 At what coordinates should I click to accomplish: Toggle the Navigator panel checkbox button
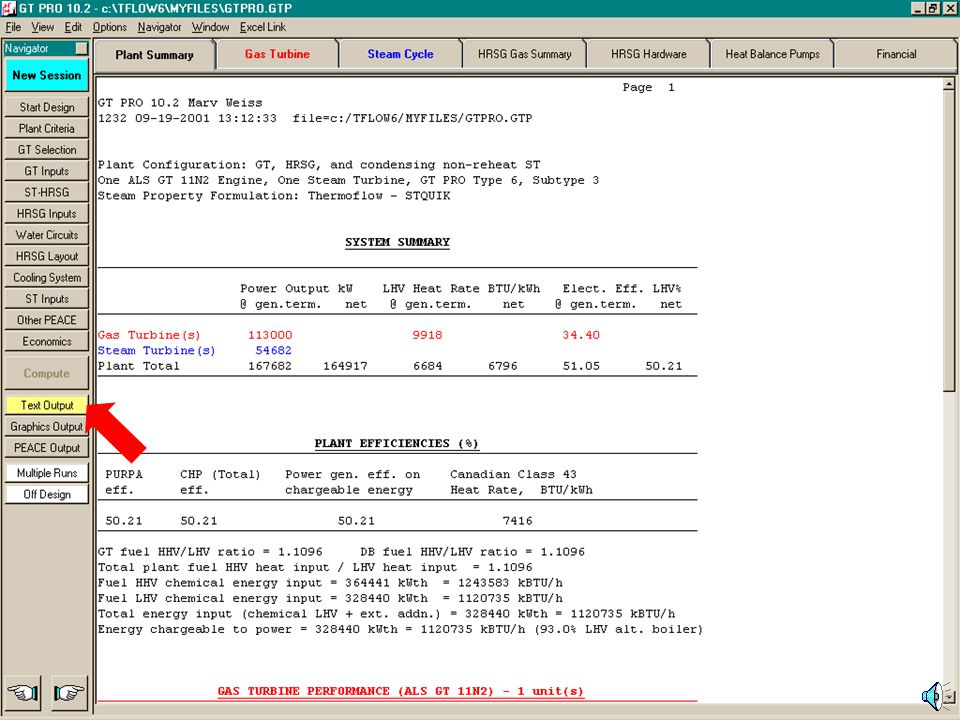coord(81,48)
